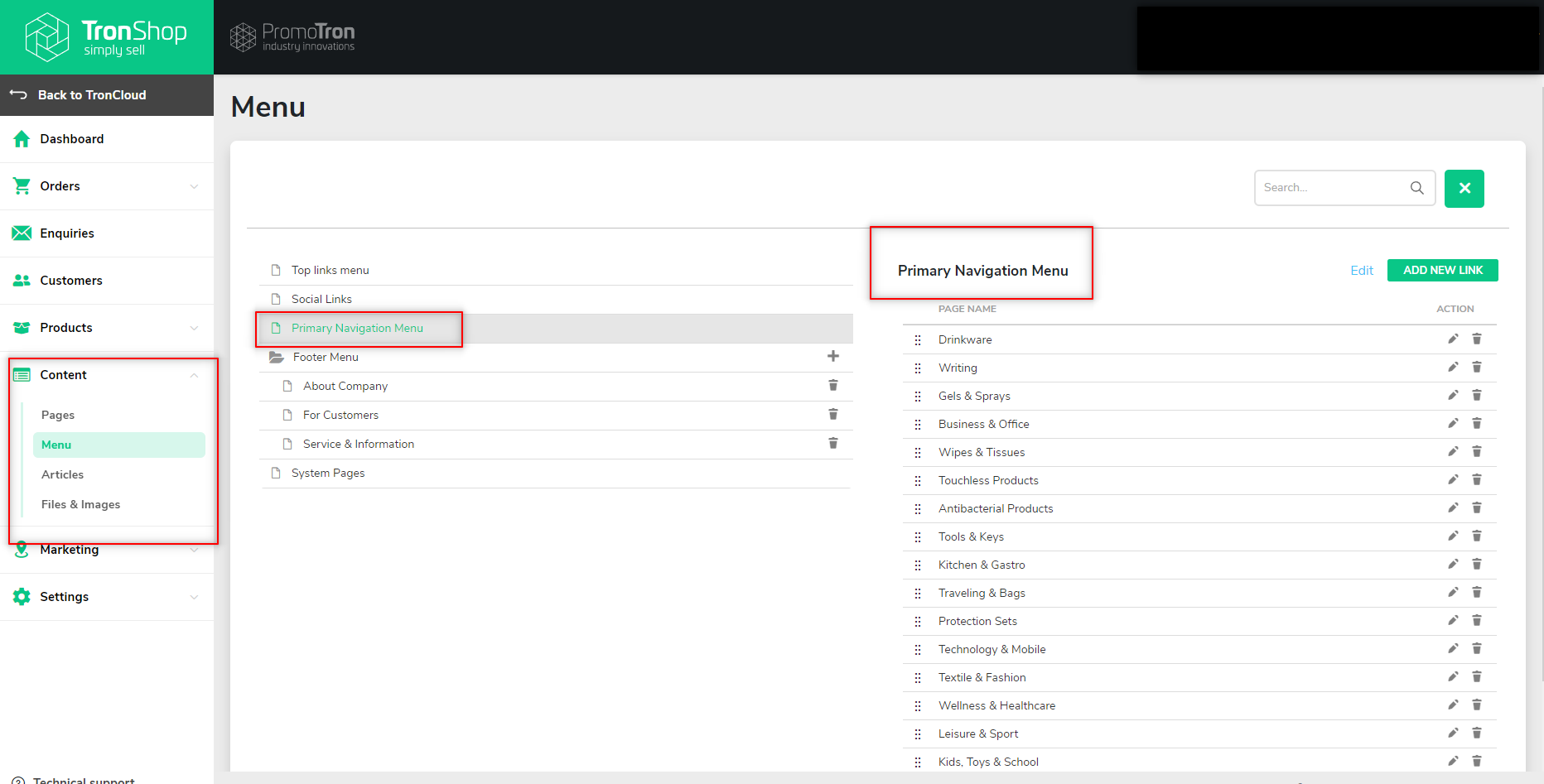
Task: Delete the Drinkware link via trash icon
Action: 1477,339
